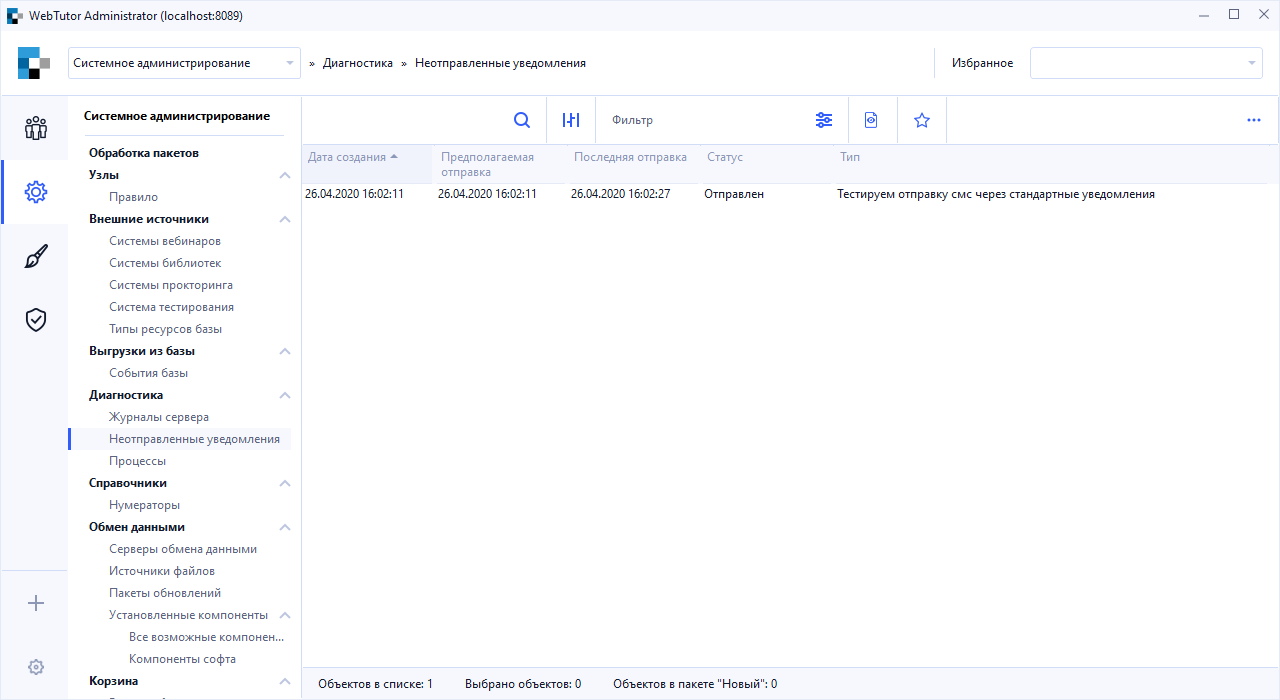Collapse the Корзина section
Viewport: 1280px width, 700px height.
285,681
